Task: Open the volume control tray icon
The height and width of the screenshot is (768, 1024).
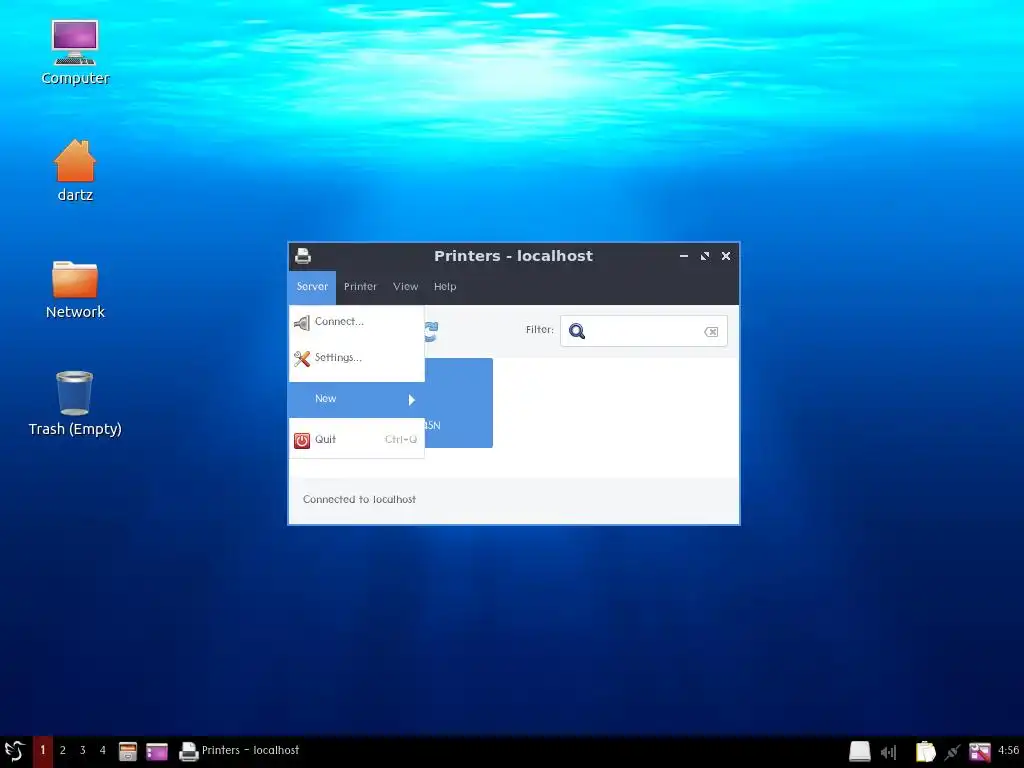Action: click(889, 752)
